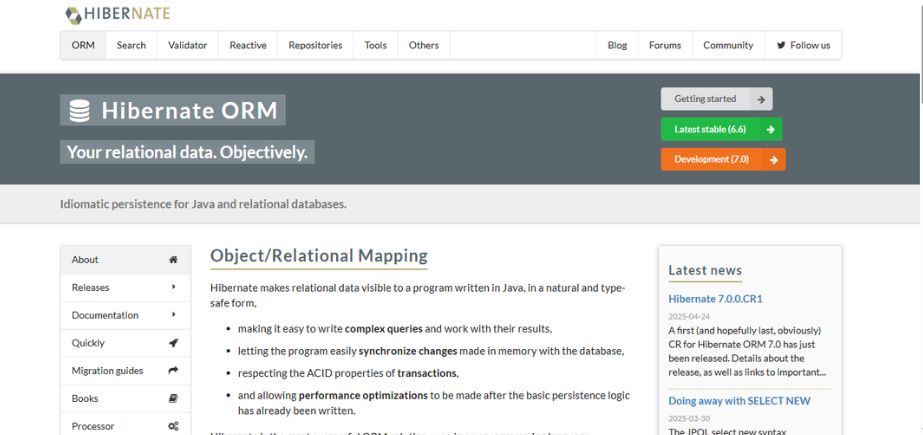
Task: Click the bold text 'performance optimizations'
Action: [363, 396]
